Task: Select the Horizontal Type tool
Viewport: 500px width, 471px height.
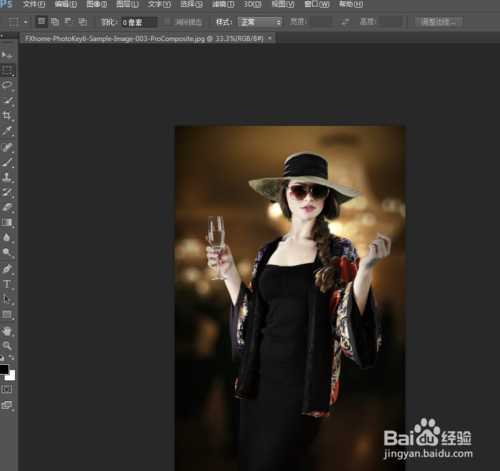Action: point(7,284)
